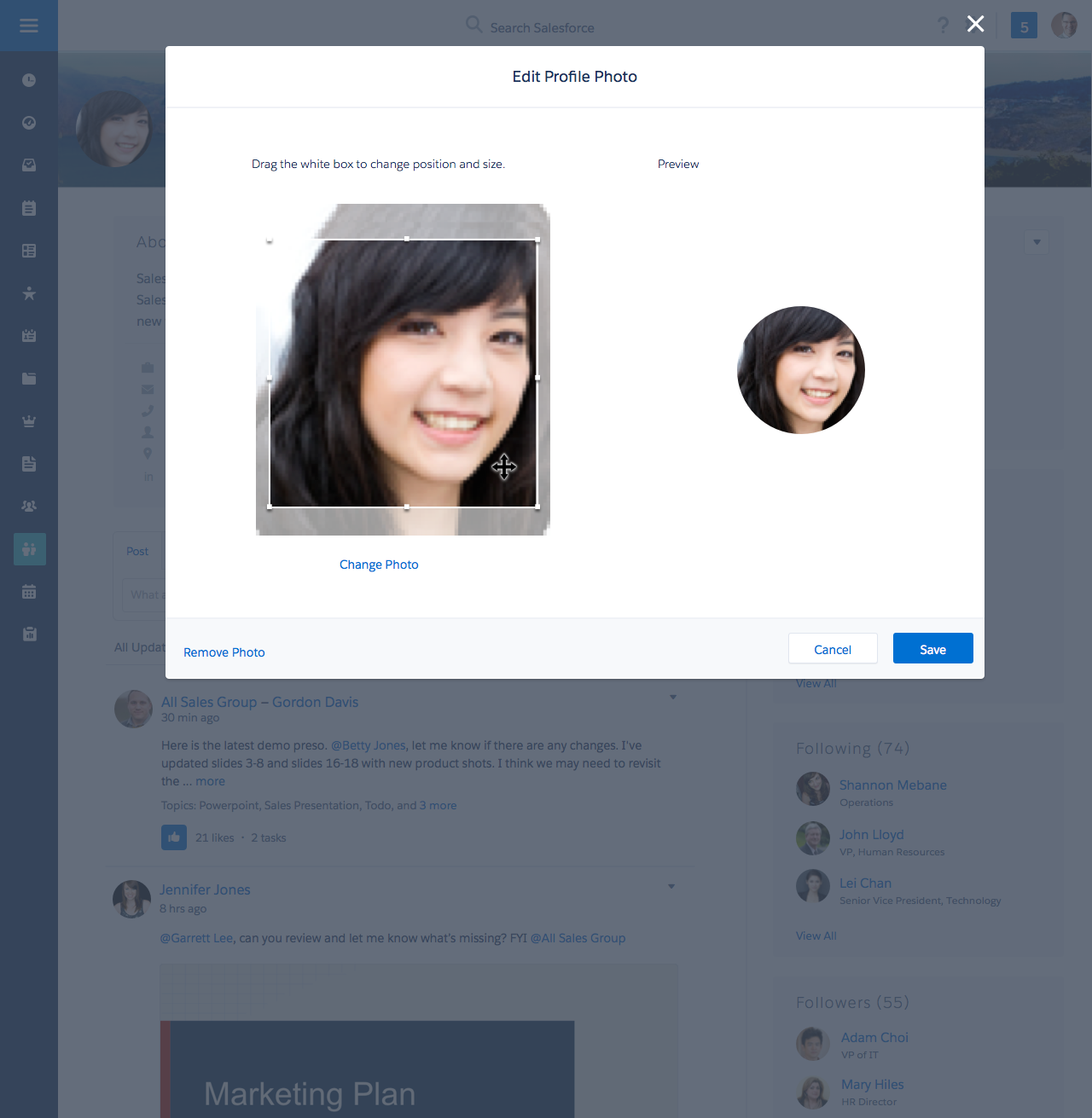1092x1118 pixels.
Task: Open the @All Sales Group mention
Action: (578, 938)
